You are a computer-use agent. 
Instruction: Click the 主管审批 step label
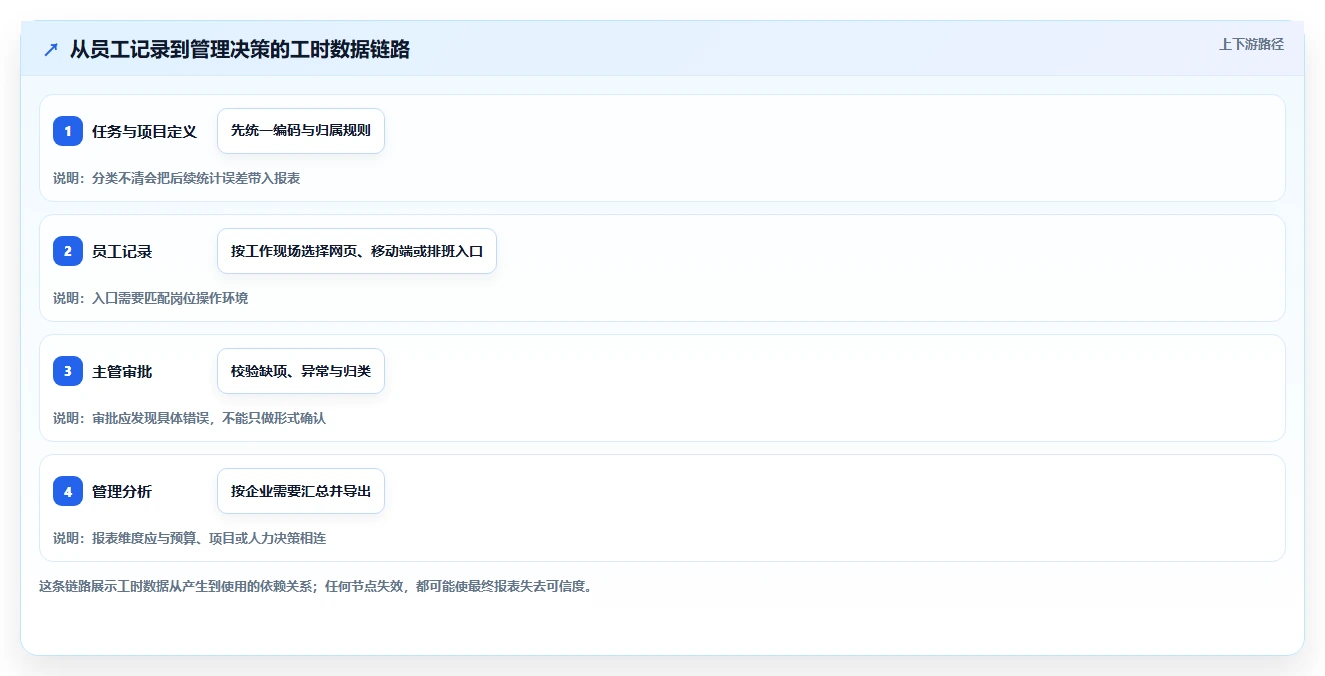tap(122, 372)
